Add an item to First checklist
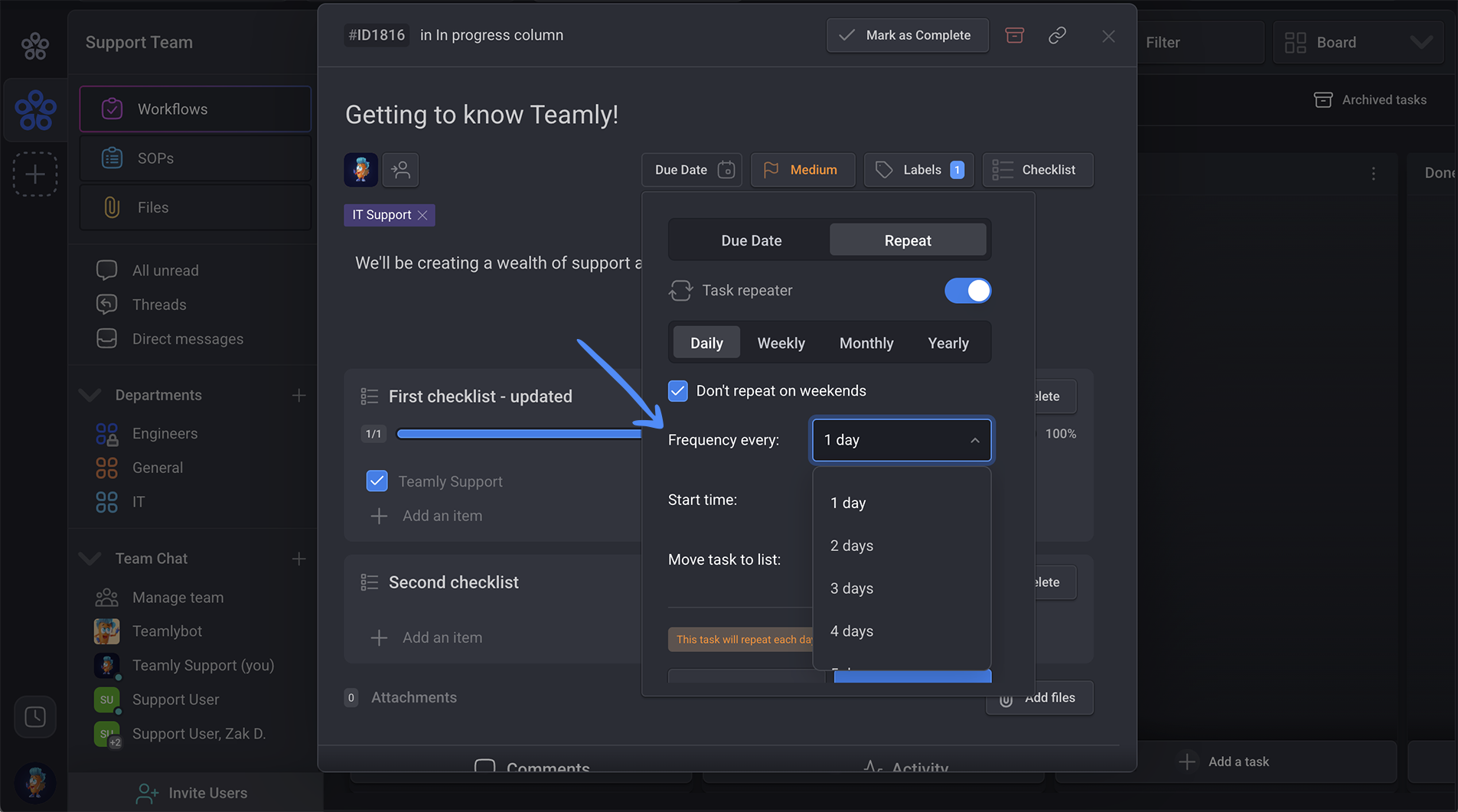 (x=427, y=516)
